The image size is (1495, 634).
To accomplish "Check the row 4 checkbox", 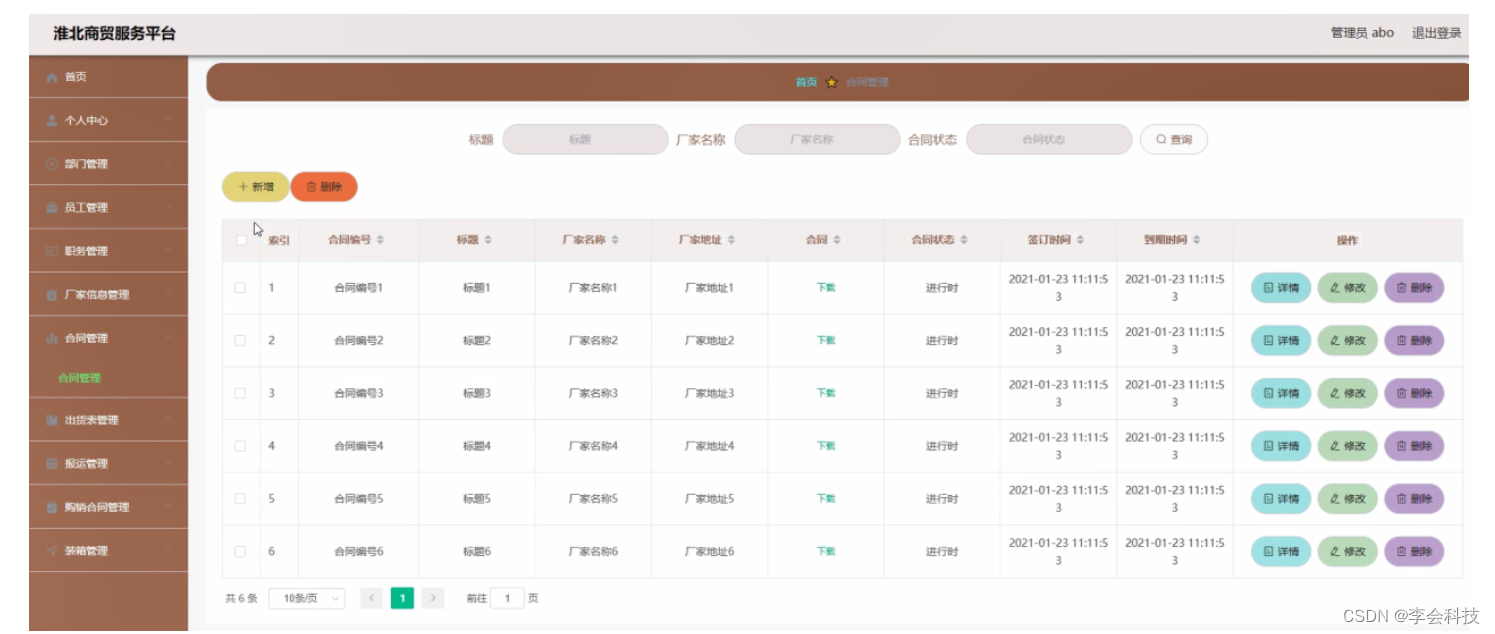I will click(x=240, y=446).
